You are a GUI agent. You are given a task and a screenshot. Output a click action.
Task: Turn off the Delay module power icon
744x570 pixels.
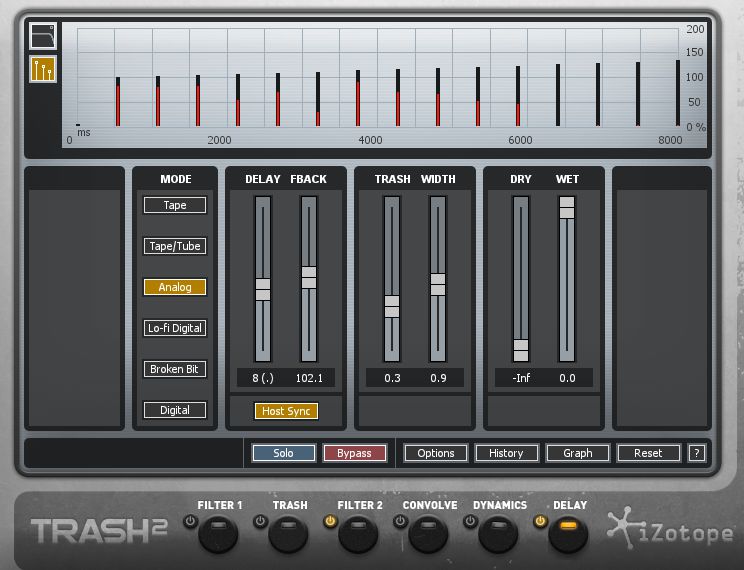point(540,522)
